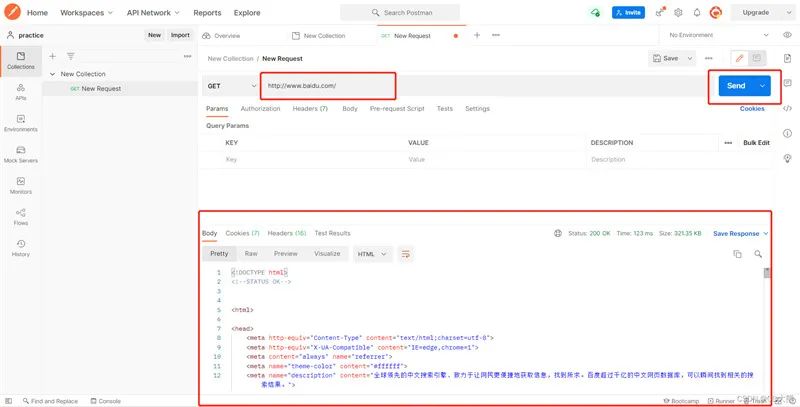Open the Workspaces dropdown menu
Screen dimensions: 800x407
tap(86, 13)
